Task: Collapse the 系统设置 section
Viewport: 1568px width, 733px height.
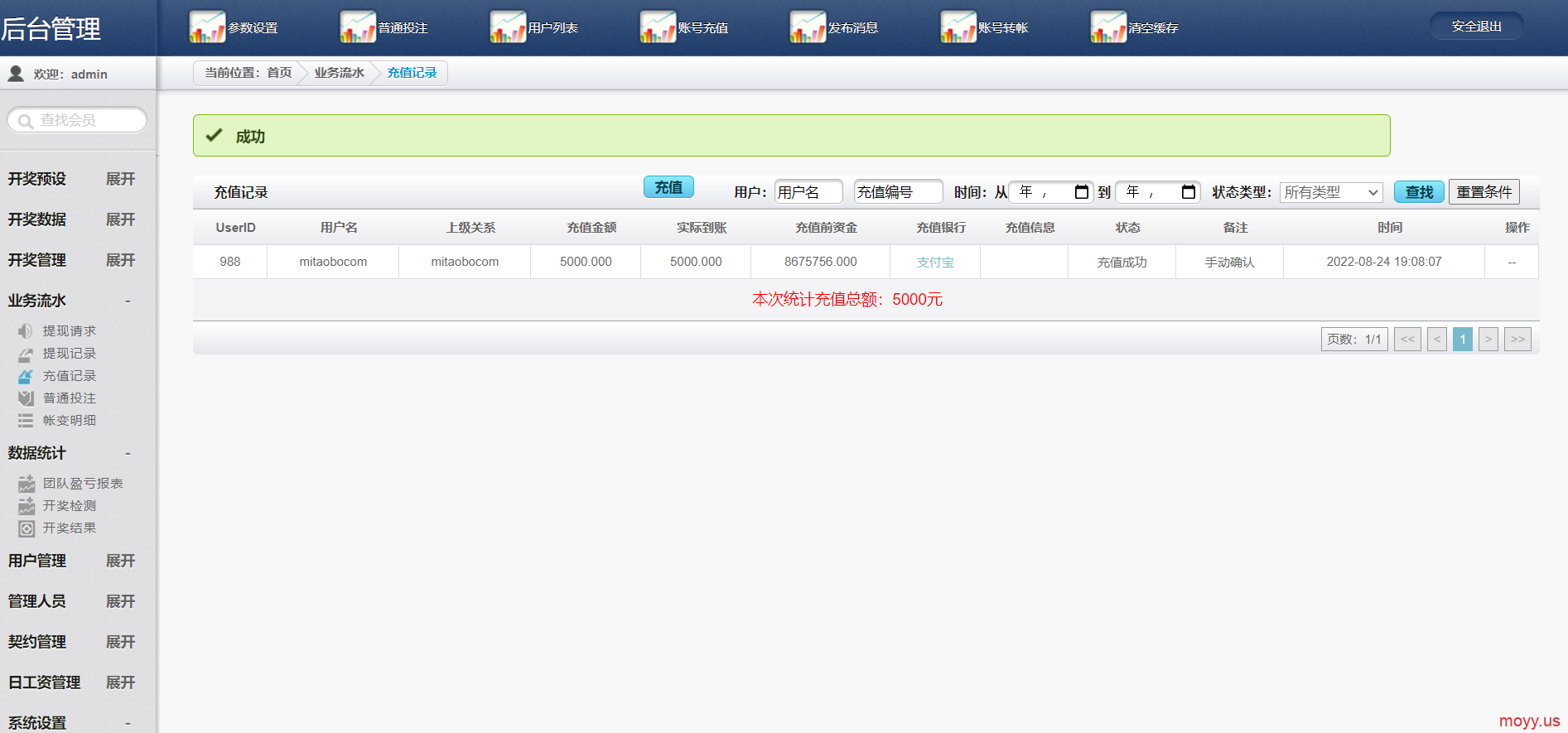Action: coord(128,723)
